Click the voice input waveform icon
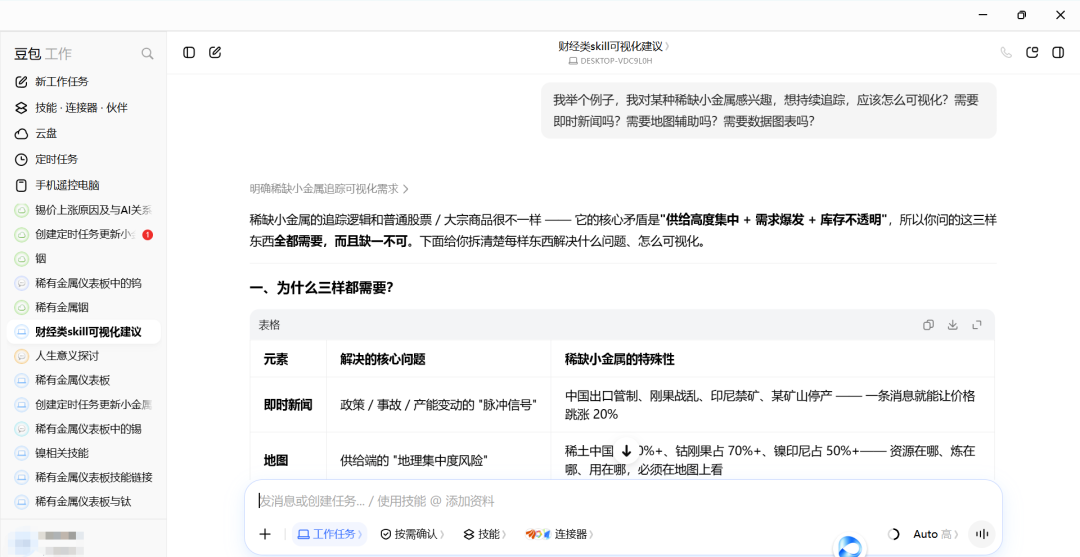 click(982, 534)
